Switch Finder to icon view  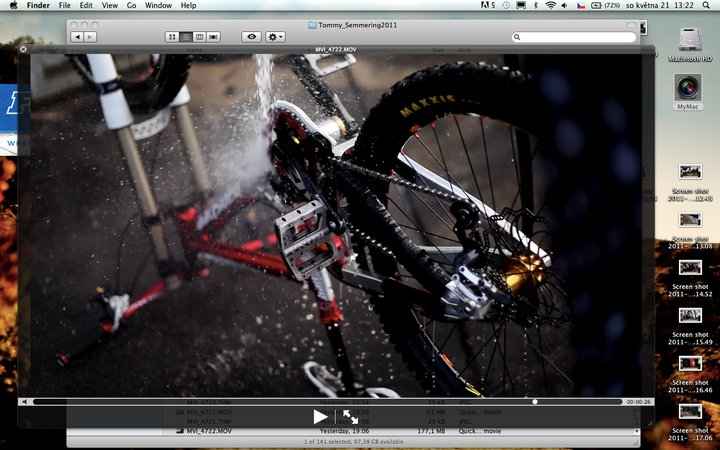click(x=172, y=37)
